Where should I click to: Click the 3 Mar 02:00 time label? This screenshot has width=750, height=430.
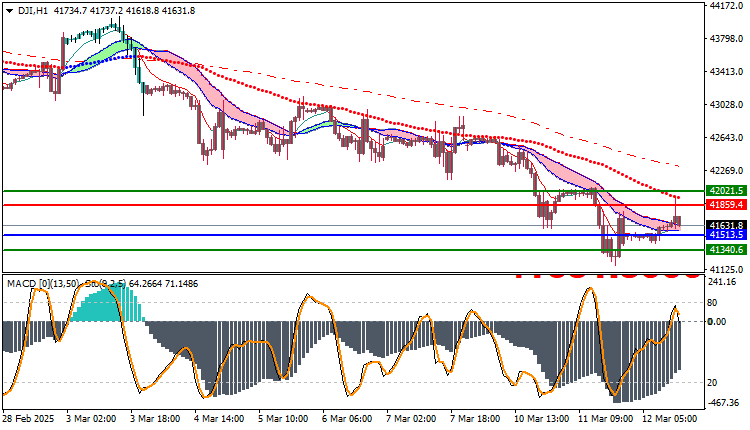tap(91, 419)
